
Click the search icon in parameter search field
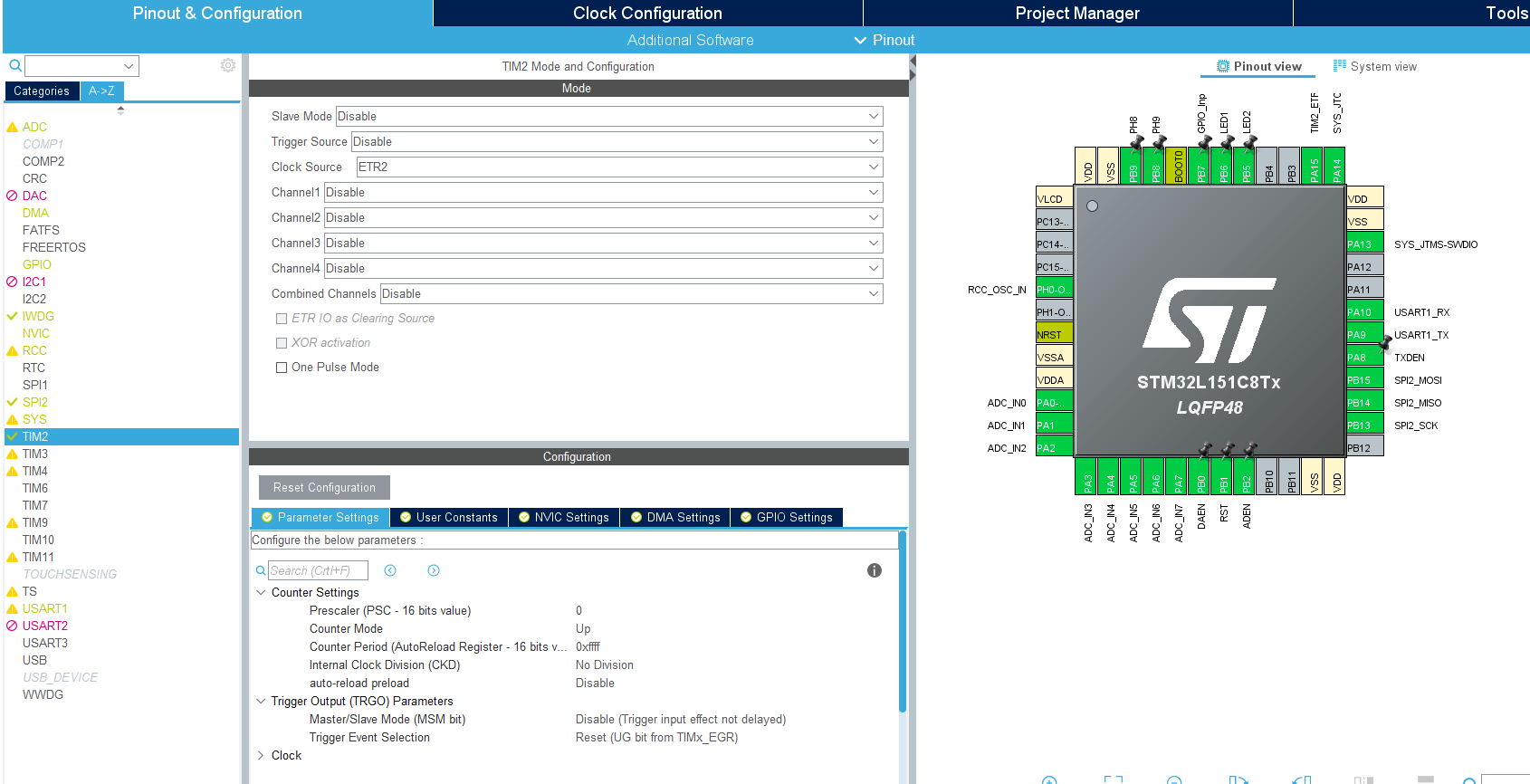261,570
